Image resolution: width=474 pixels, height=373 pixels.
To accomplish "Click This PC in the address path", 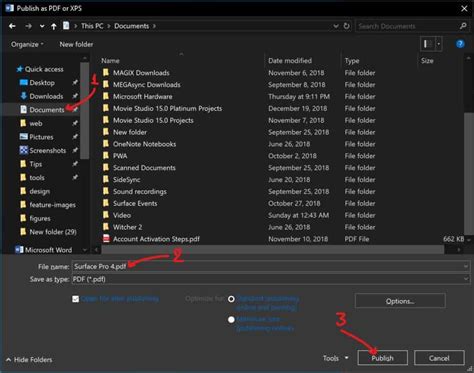I will pyautogui.click(x=92, y=26).
